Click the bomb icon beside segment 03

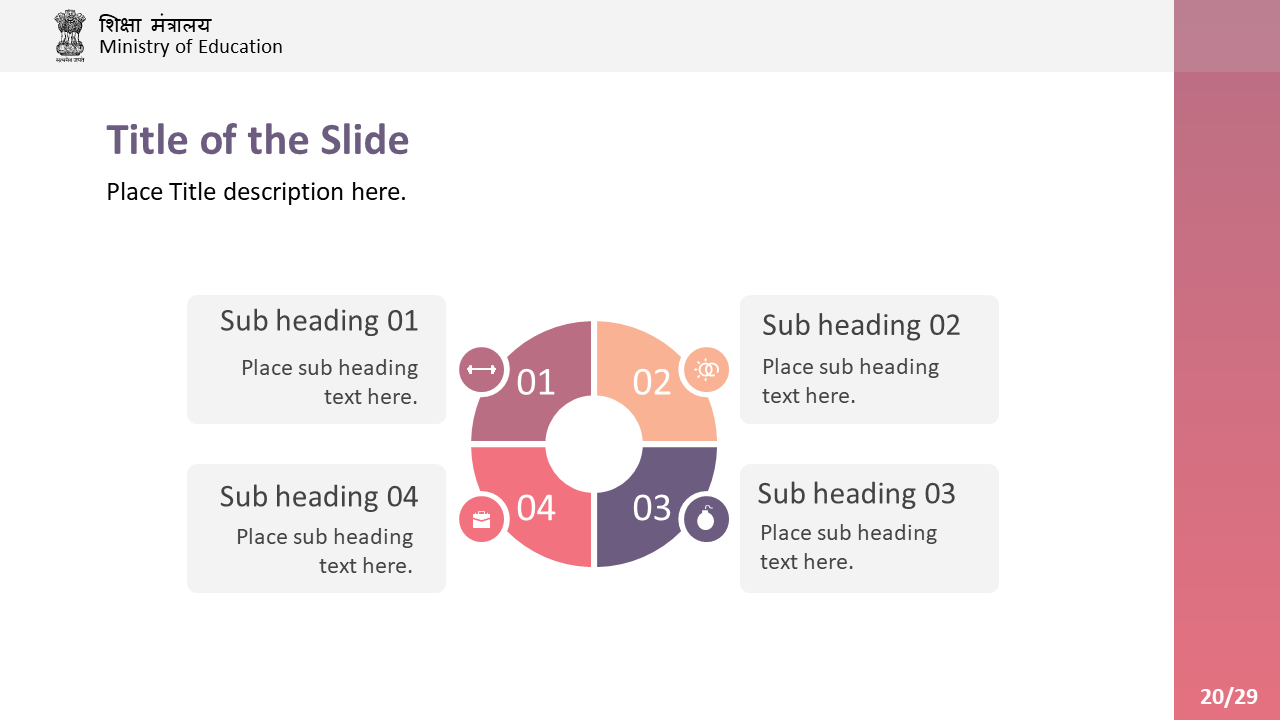tap(706, 519)
